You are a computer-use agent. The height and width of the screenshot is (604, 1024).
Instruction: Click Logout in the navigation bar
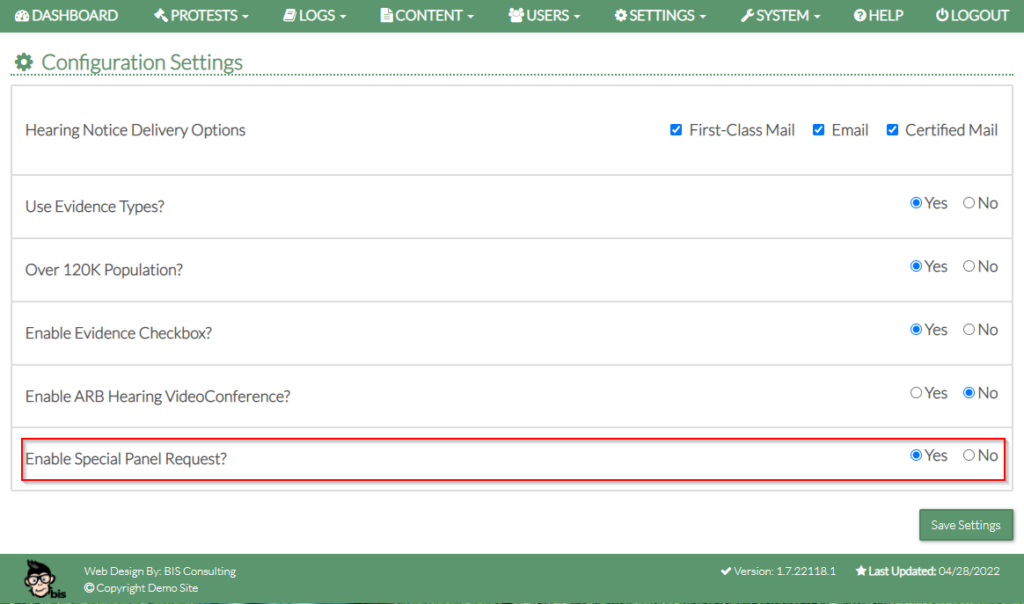[972, 16]
